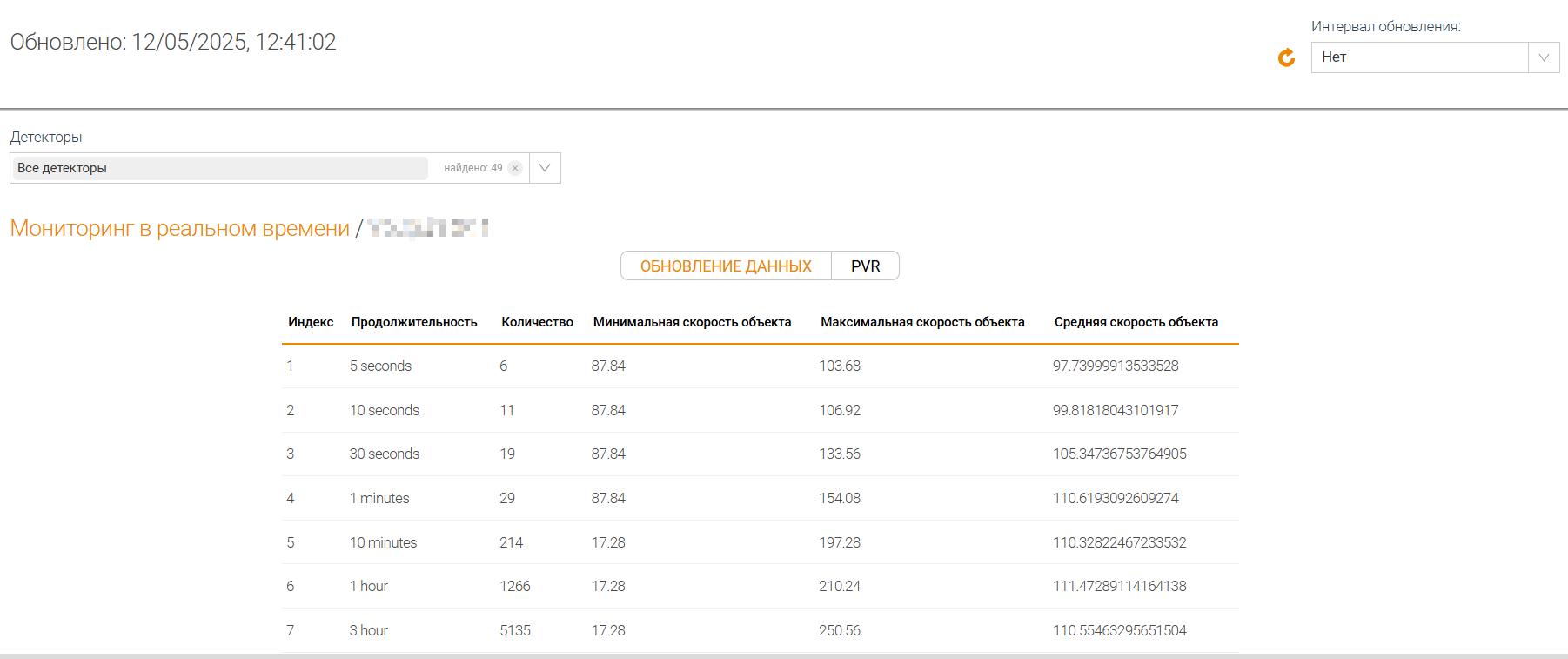Click maximum speed value 133.56
Screen dimensions: 1568x659
point(840,454)
